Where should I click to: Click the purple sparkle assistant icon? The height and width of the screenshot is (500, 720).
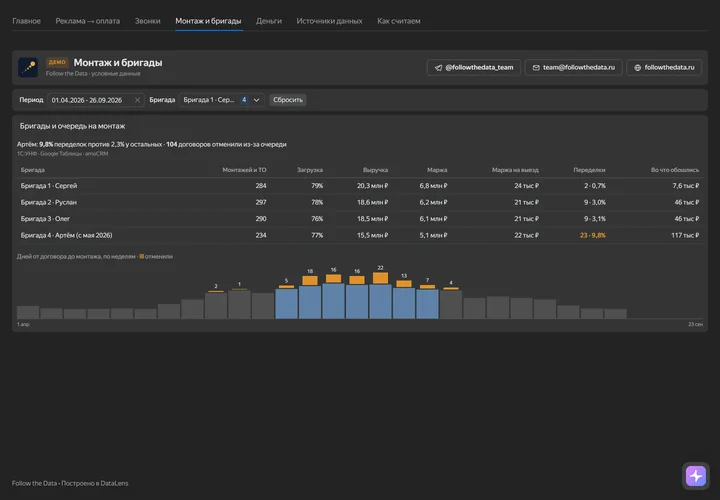[x=696, y=476]
